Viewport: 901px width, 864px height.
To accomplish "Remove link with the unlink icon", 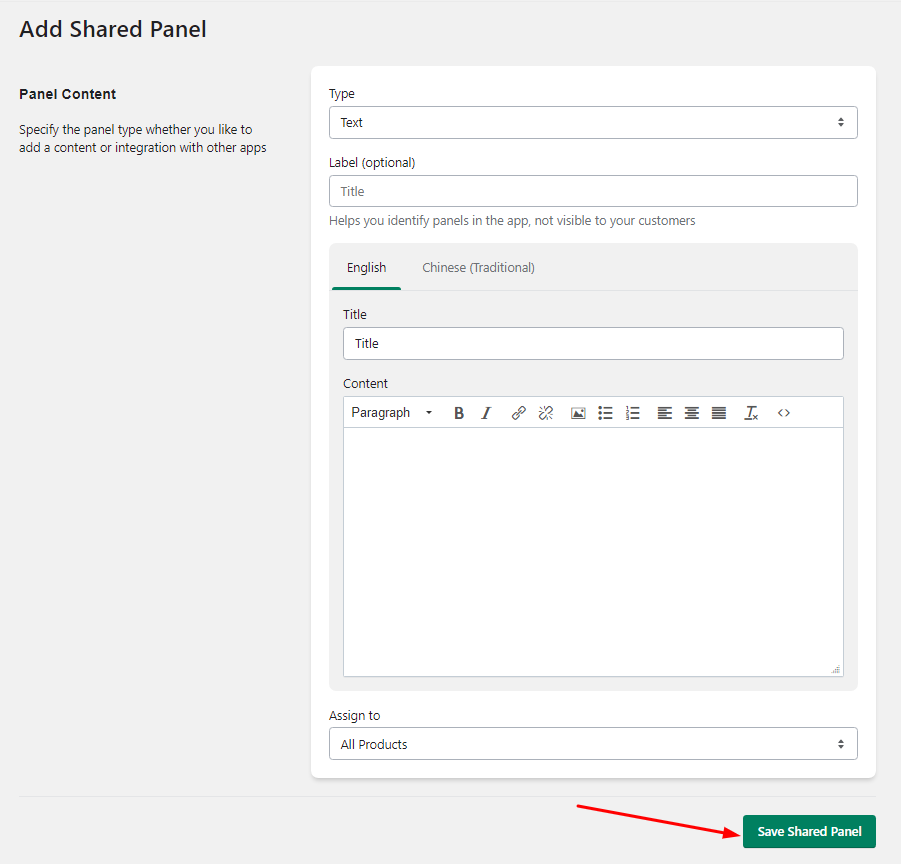I will [546, 413].
